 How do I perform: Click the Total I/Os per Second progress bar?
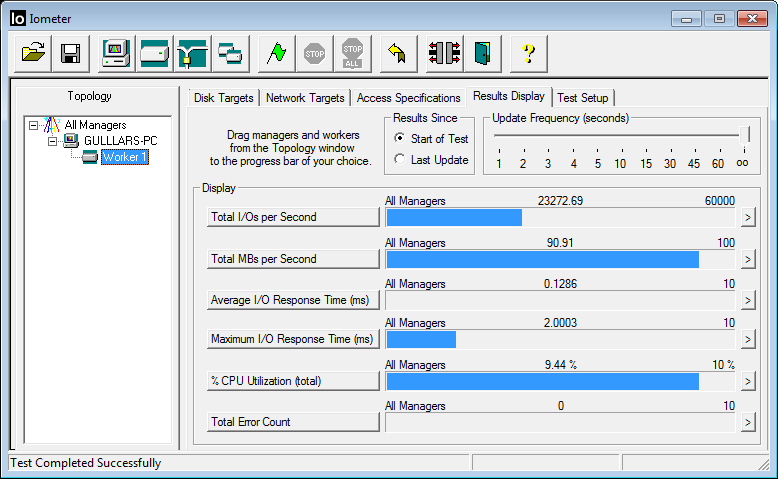tap(560, 217)
